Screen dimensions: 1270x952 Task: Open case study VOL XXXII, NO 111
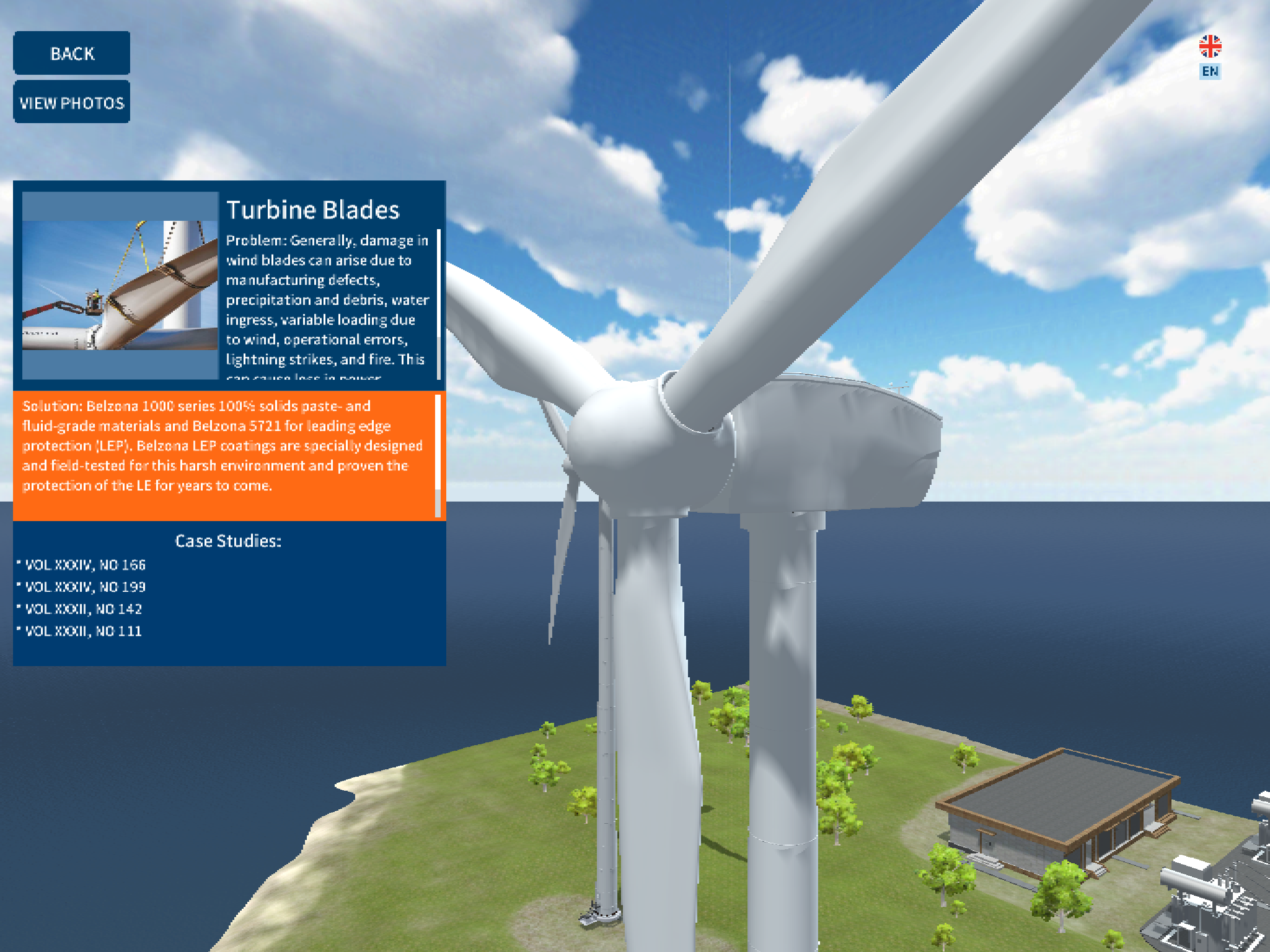tap(83, 631)
